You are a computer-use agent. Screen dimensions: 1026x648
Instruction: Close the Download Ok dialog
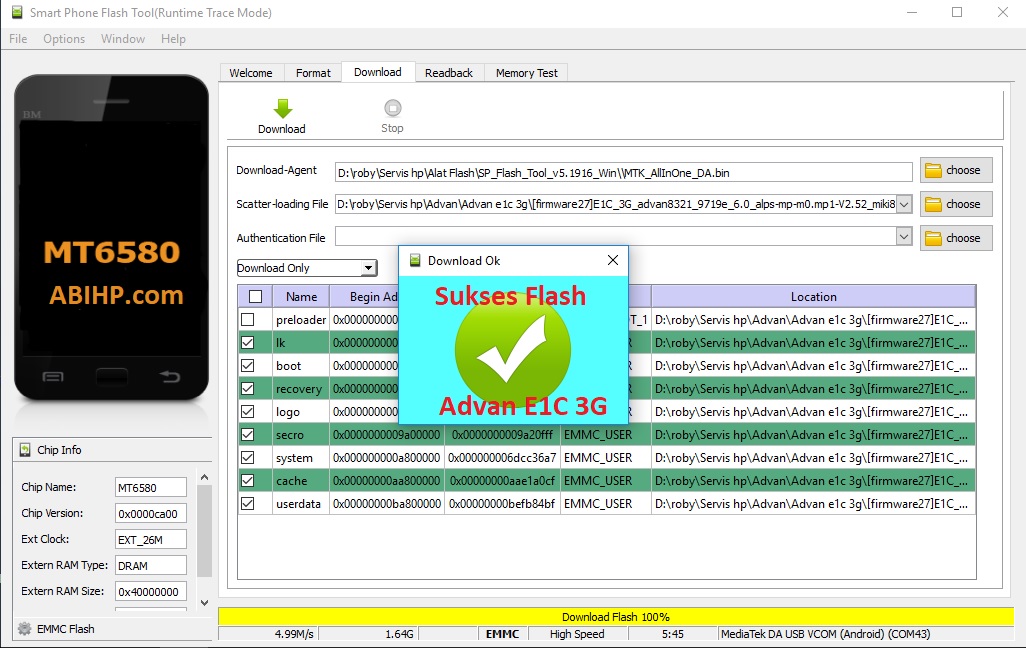tap(613, 260)
